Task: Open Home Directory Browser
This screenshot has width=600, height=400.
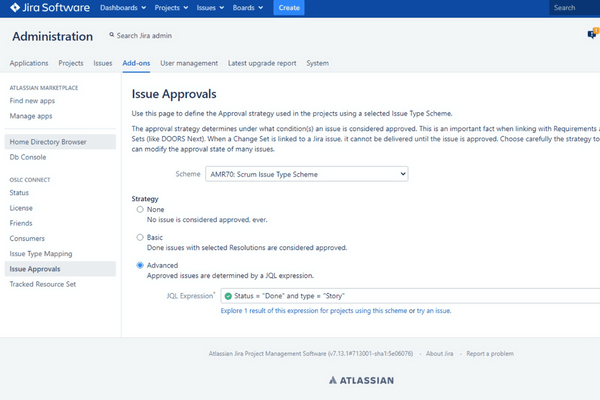Action: 60,142
